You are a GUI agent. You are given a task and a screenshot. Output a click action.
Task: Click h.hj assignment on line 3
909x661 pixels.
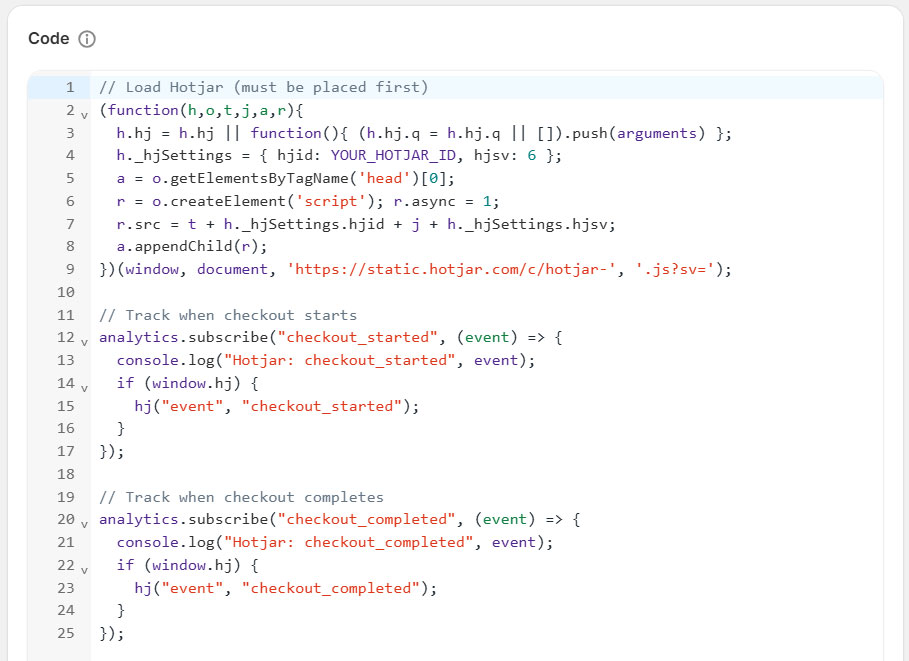click(424, 133)
